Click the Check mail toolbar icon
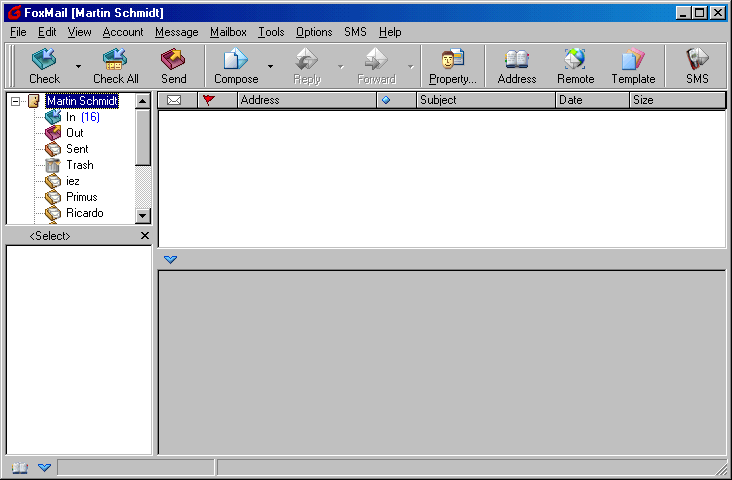Screen dimensions: 732x480 tap(44, 59)
